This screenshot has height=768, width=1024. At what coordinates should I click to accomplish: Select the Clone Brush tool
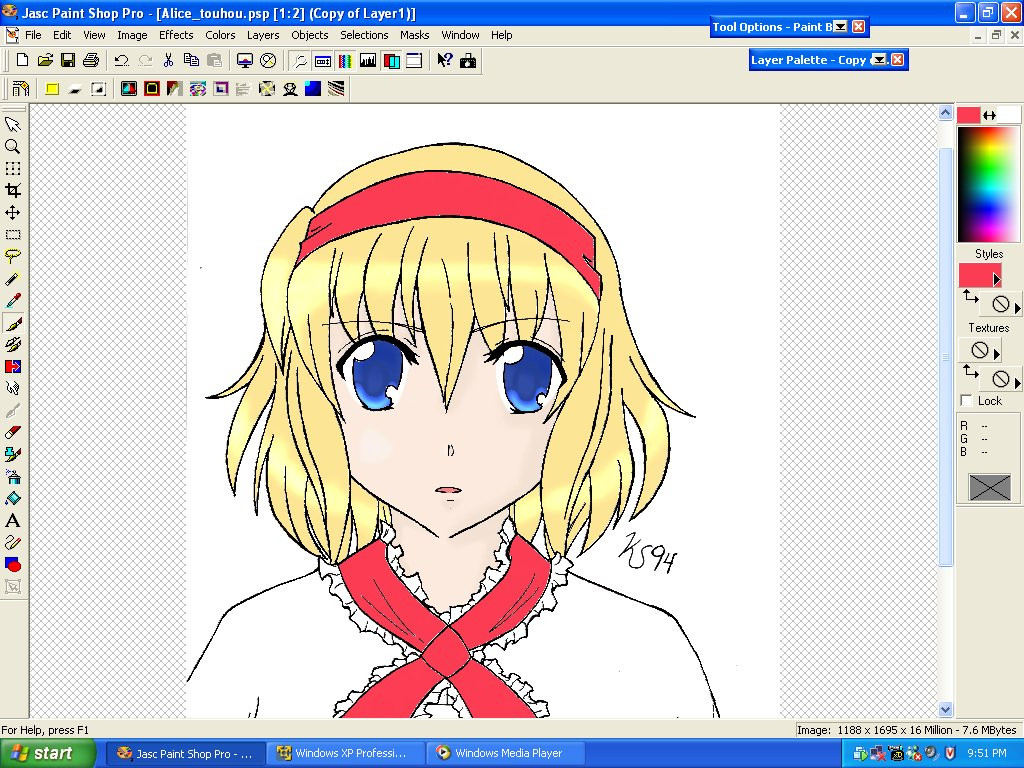click(x=12, y=344)
